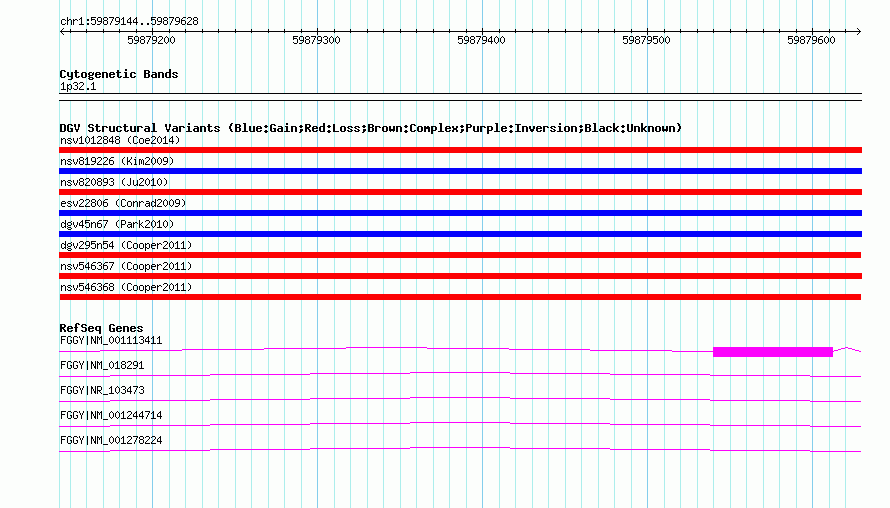Image resolution: width=890 pixels, height=508 pixels.
Task: Select transcript label FGGY|NM_018291
Action: [x=102, y=366]
